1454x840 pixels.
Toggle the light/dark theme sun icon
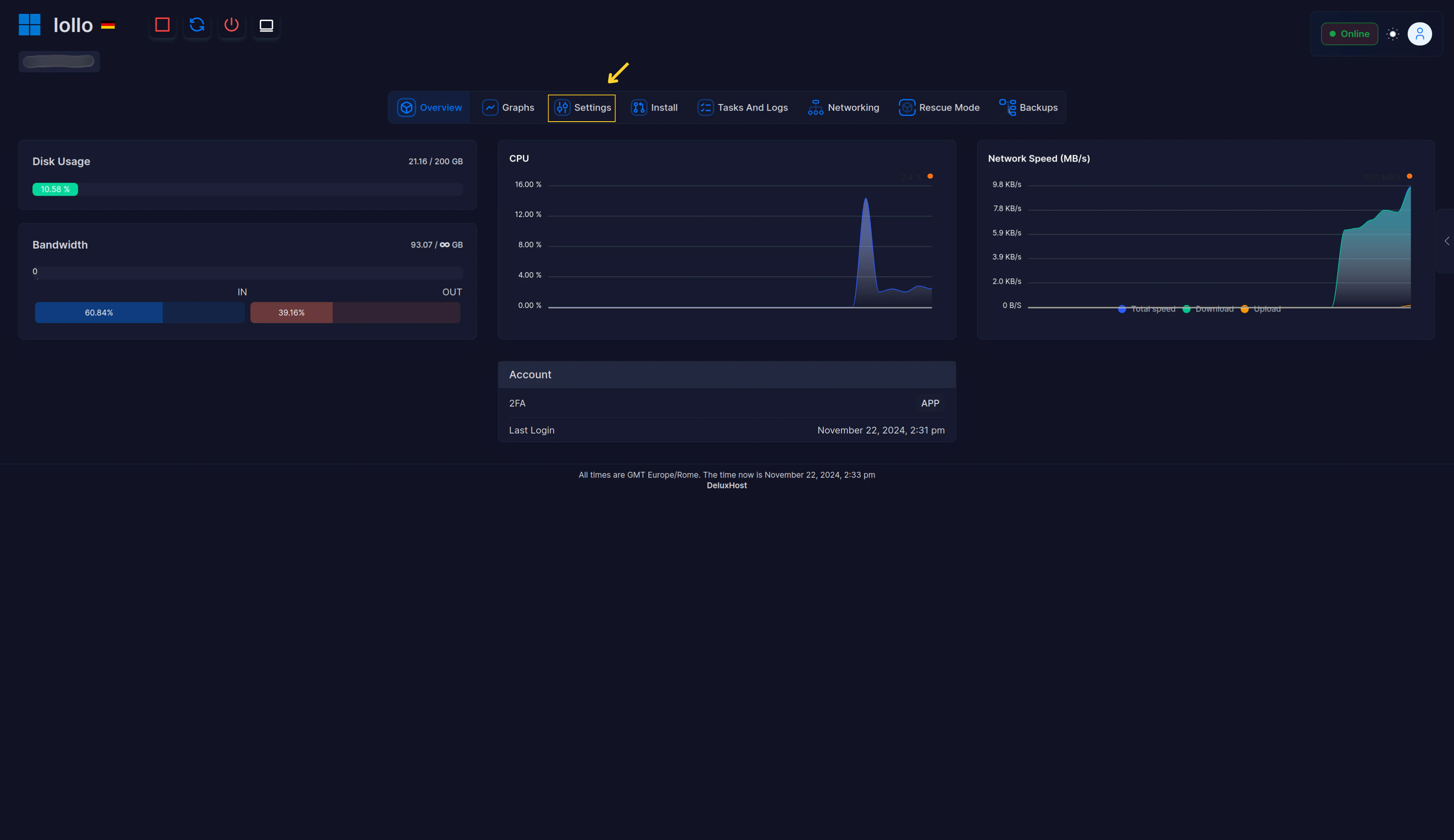[1392, 34]
